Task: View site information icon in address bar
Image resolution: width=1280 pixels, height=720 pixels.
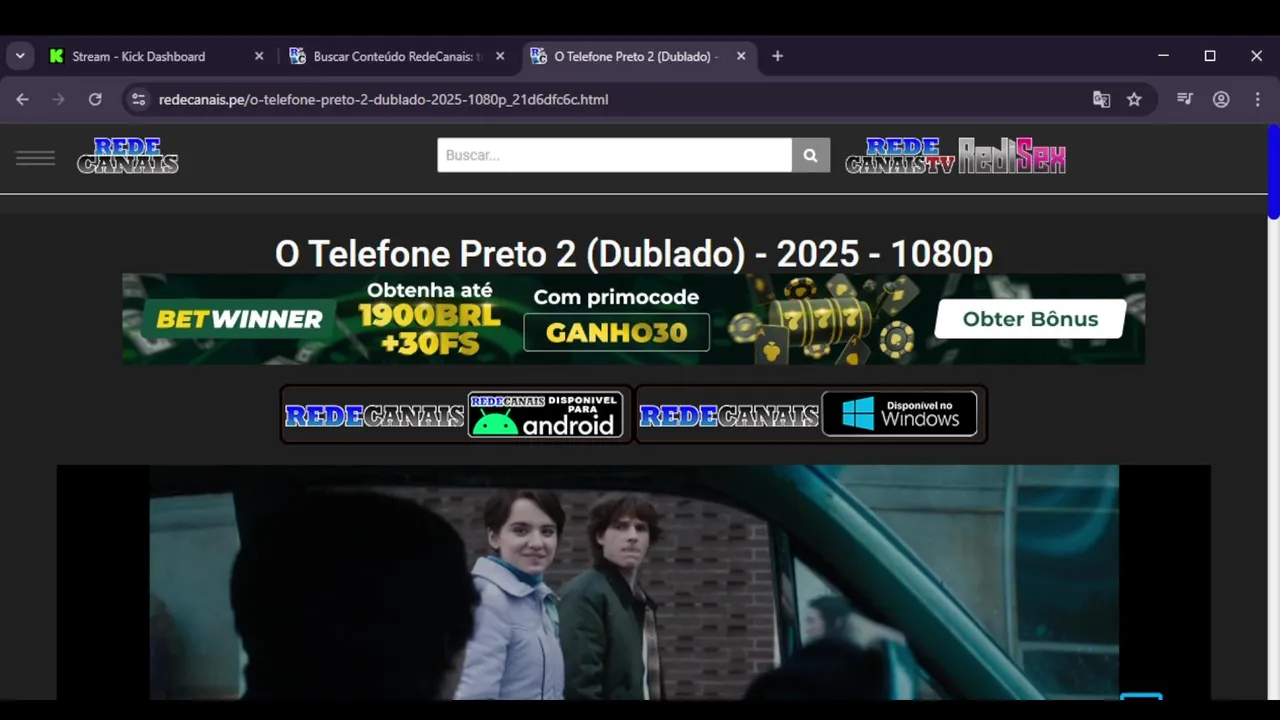Action: 139,99
